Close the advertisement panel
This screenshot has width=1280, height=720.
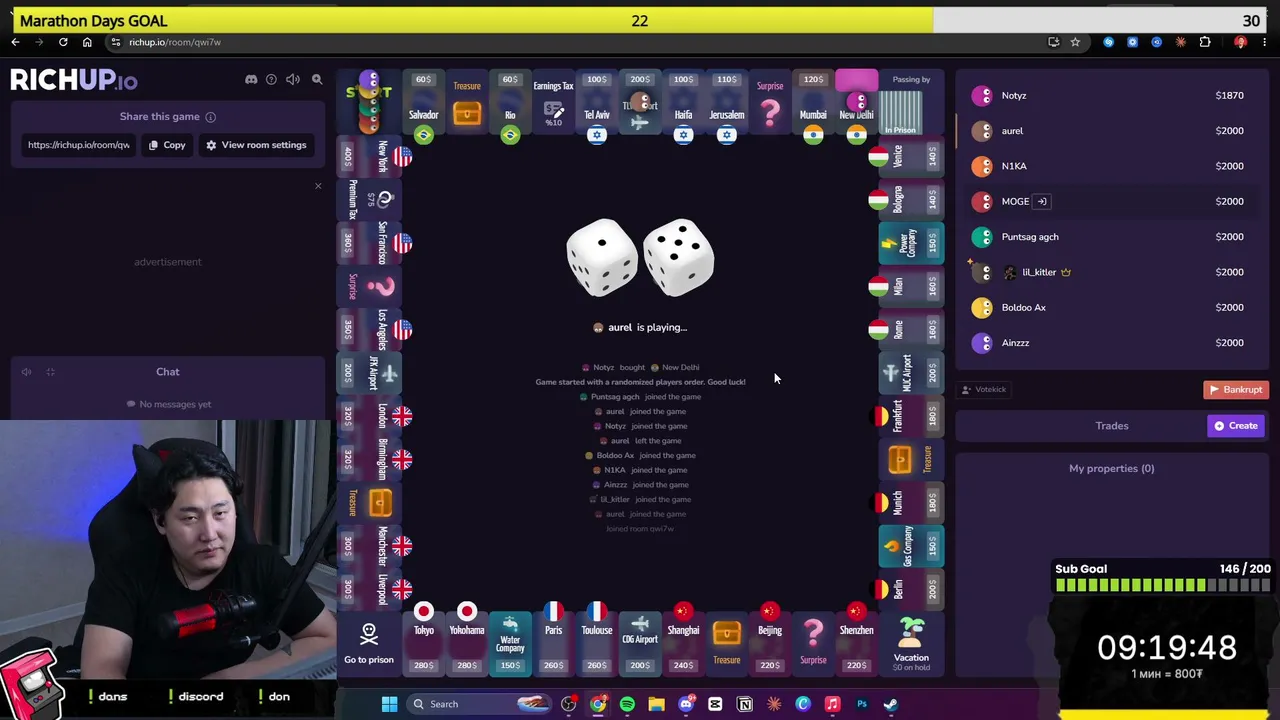318,186
